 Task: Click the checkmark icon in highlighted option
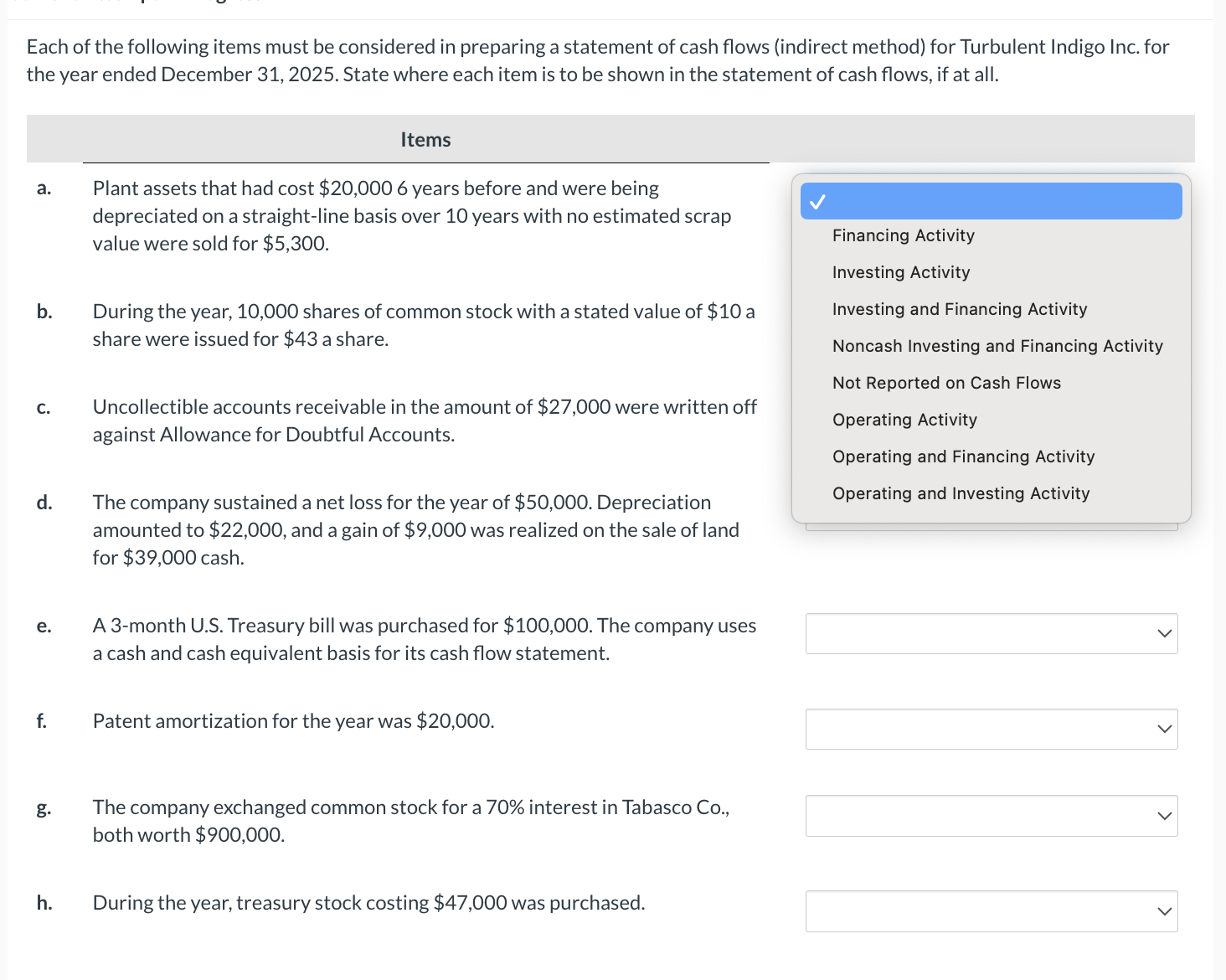(x=817, y=201)
